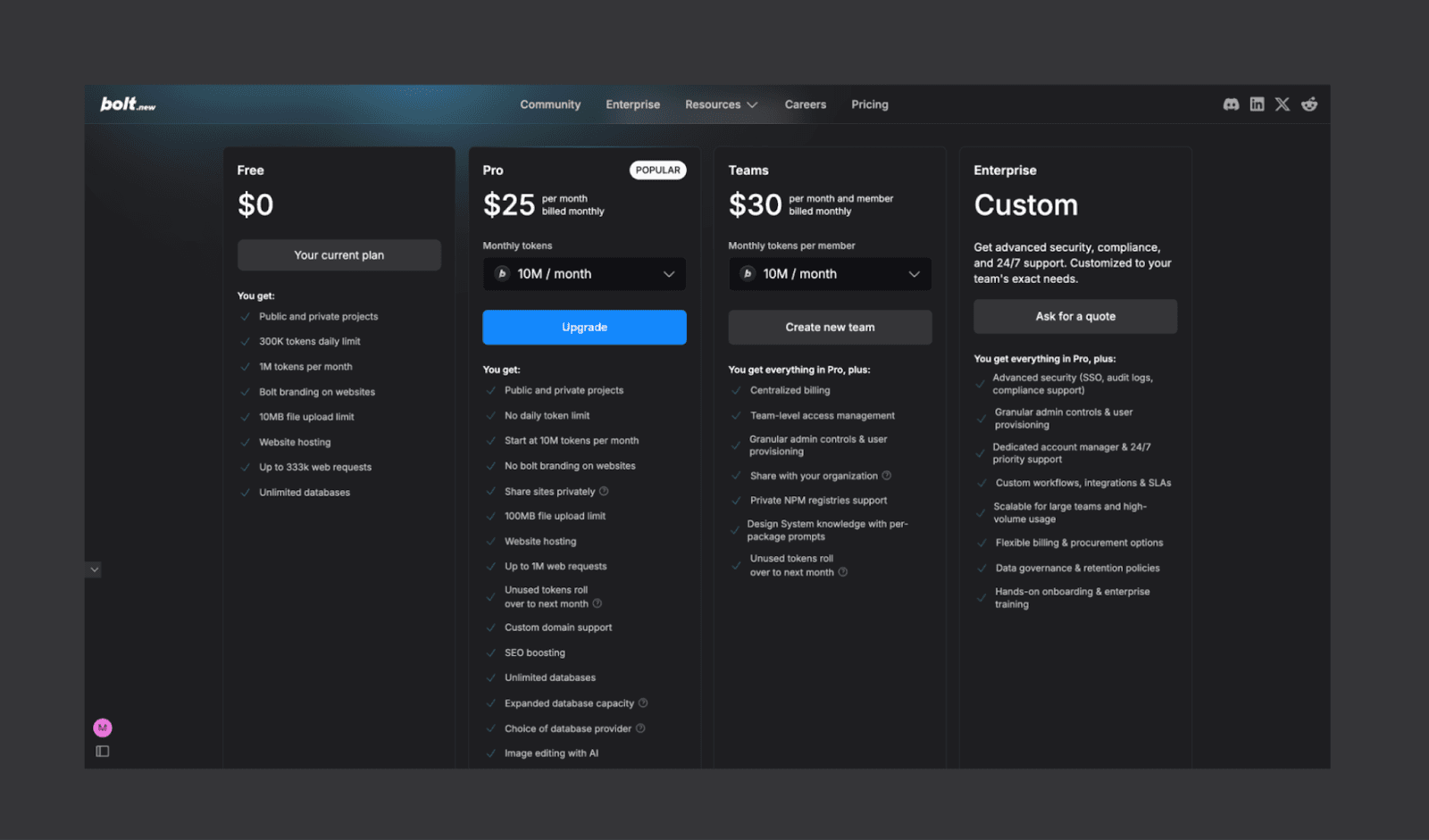This screenshot has width=1429, height=840.
Task: Click 'Flexible billing & procurement options' text
Action: [x=1080, y=543]
